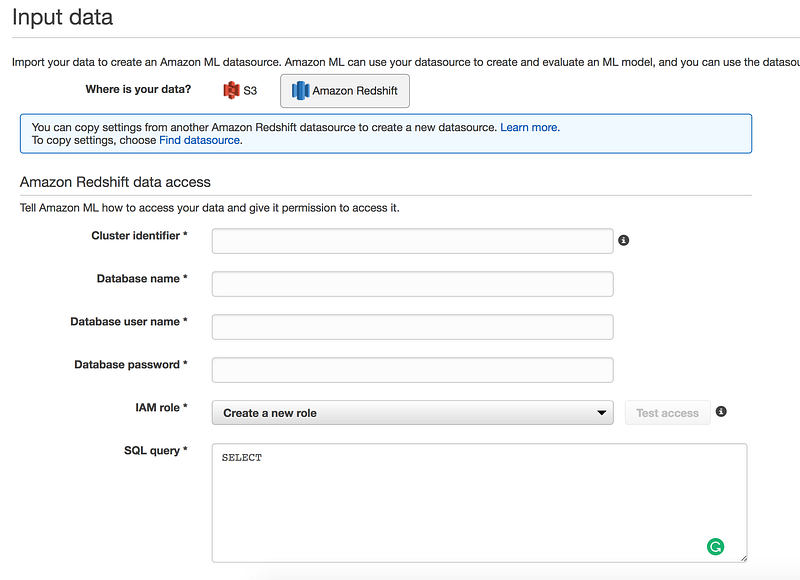Click the red S3 bucket icon
The width and height of the screenshot is (800, 580).
pos(231,90)
